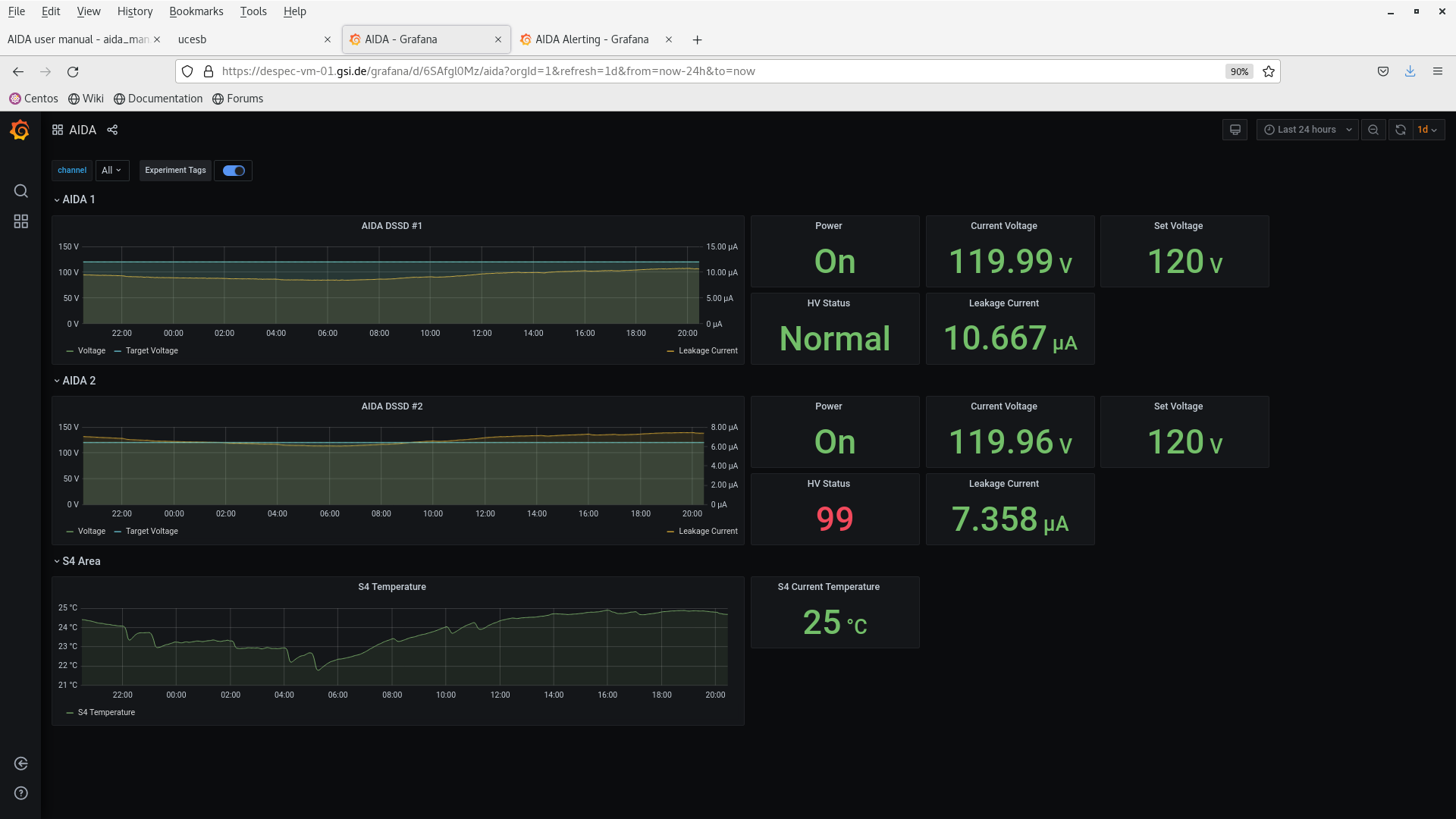Zoom out the time range
The width and height of the screenshot is (1456, 819).
1373,130
